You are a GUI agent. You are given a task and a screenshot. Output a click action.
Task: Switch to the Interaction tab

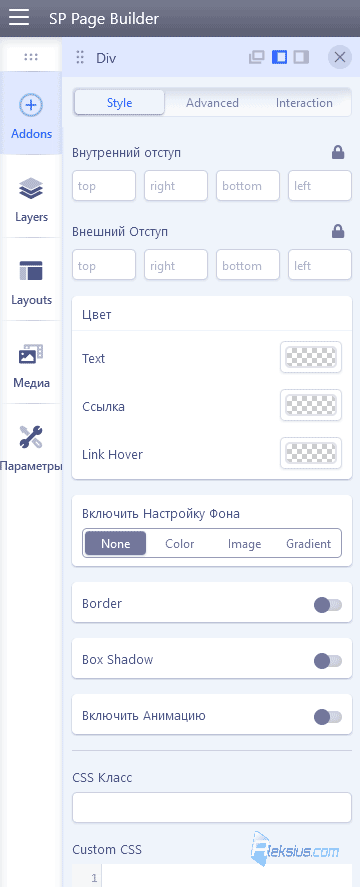304,103
